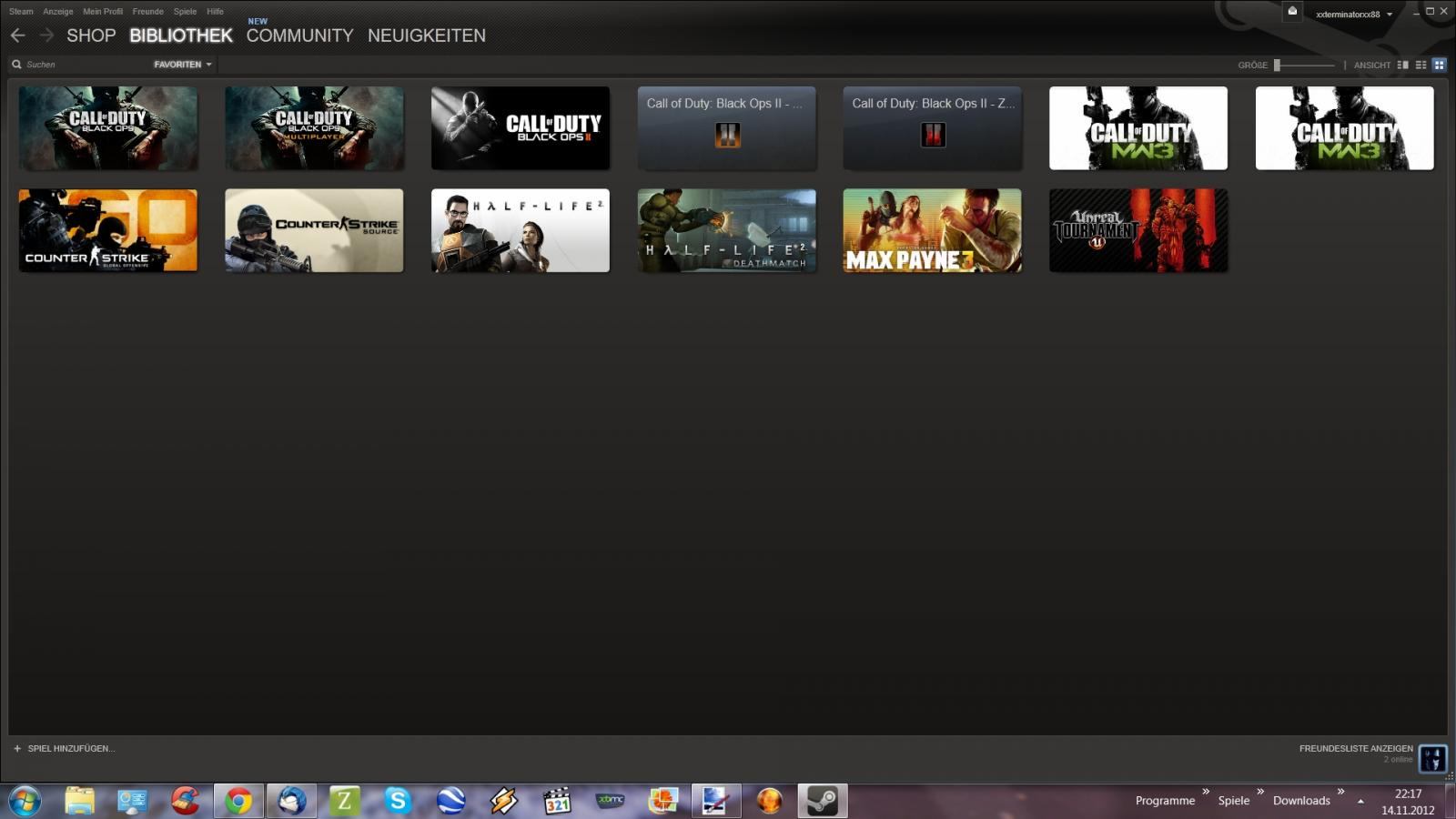Open the Steam menu
This screenshot has width=1456, height=819.
coord(21,12)
